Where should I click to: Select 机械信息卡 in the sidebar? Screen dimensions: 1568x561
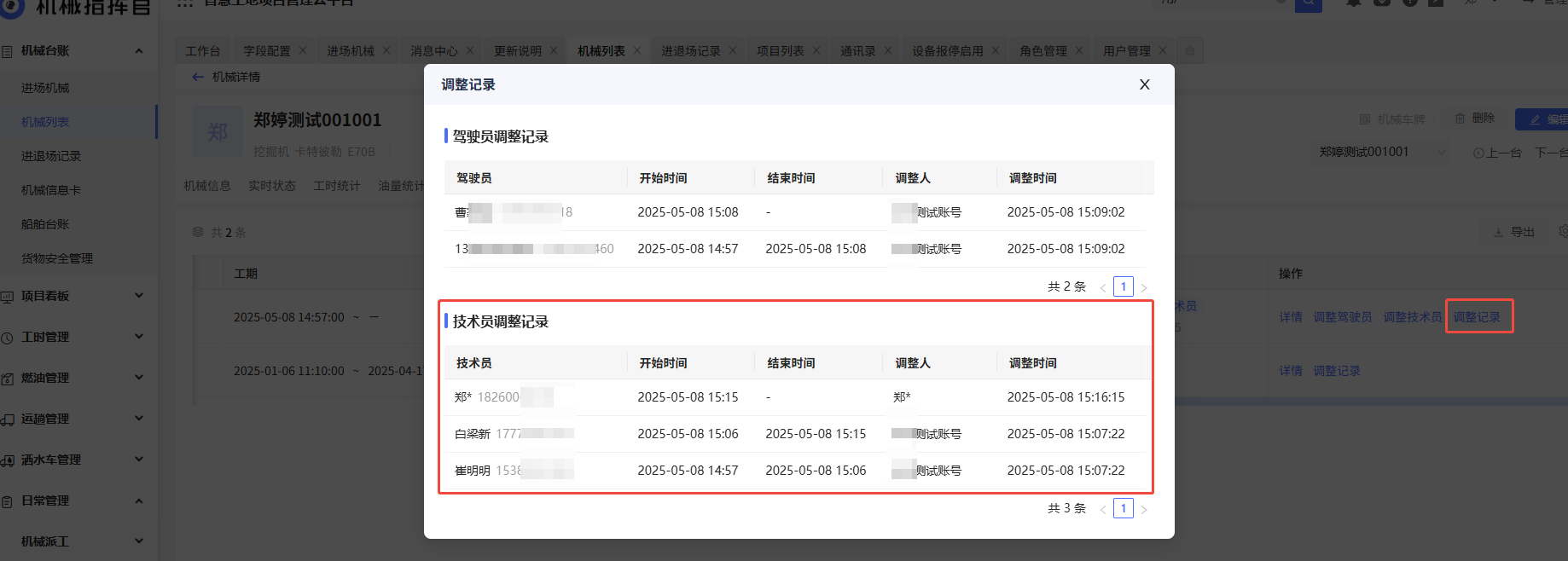[51, 190]
